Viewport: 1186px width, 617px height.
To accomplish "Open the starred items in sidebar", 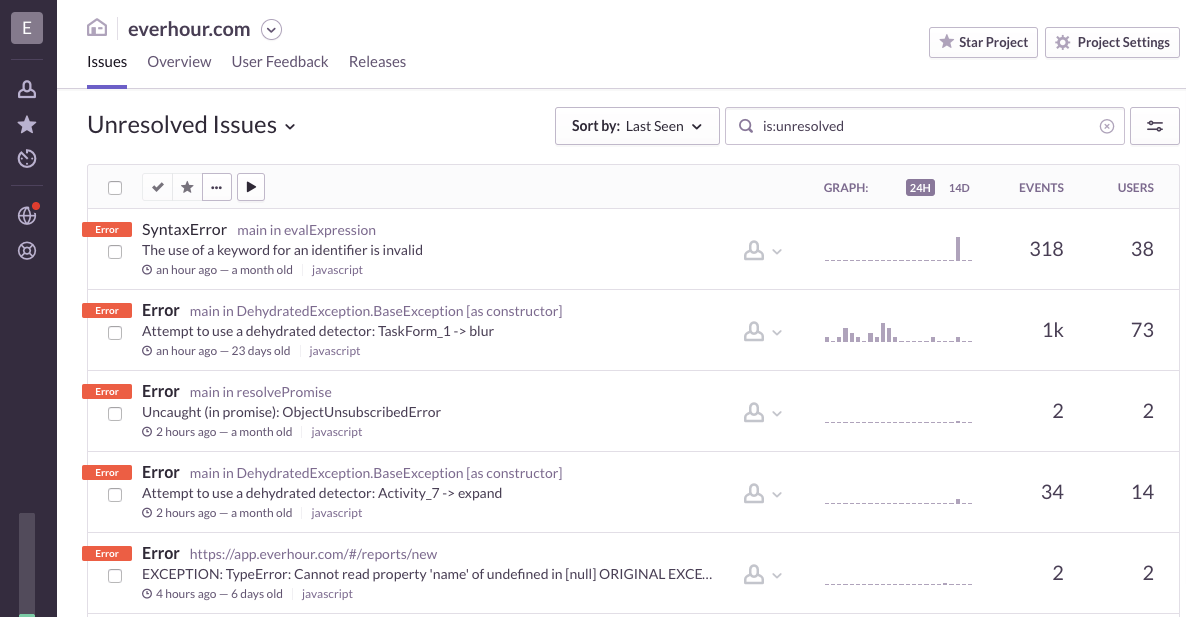I will point(27,125).
